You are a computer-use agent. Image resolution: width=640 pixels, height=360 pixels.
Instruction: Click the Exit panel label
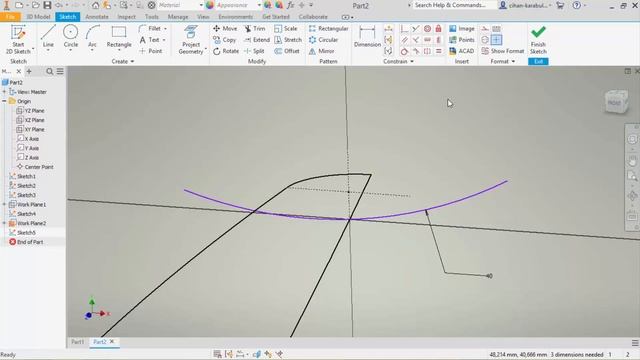click(x=538, y=62)
